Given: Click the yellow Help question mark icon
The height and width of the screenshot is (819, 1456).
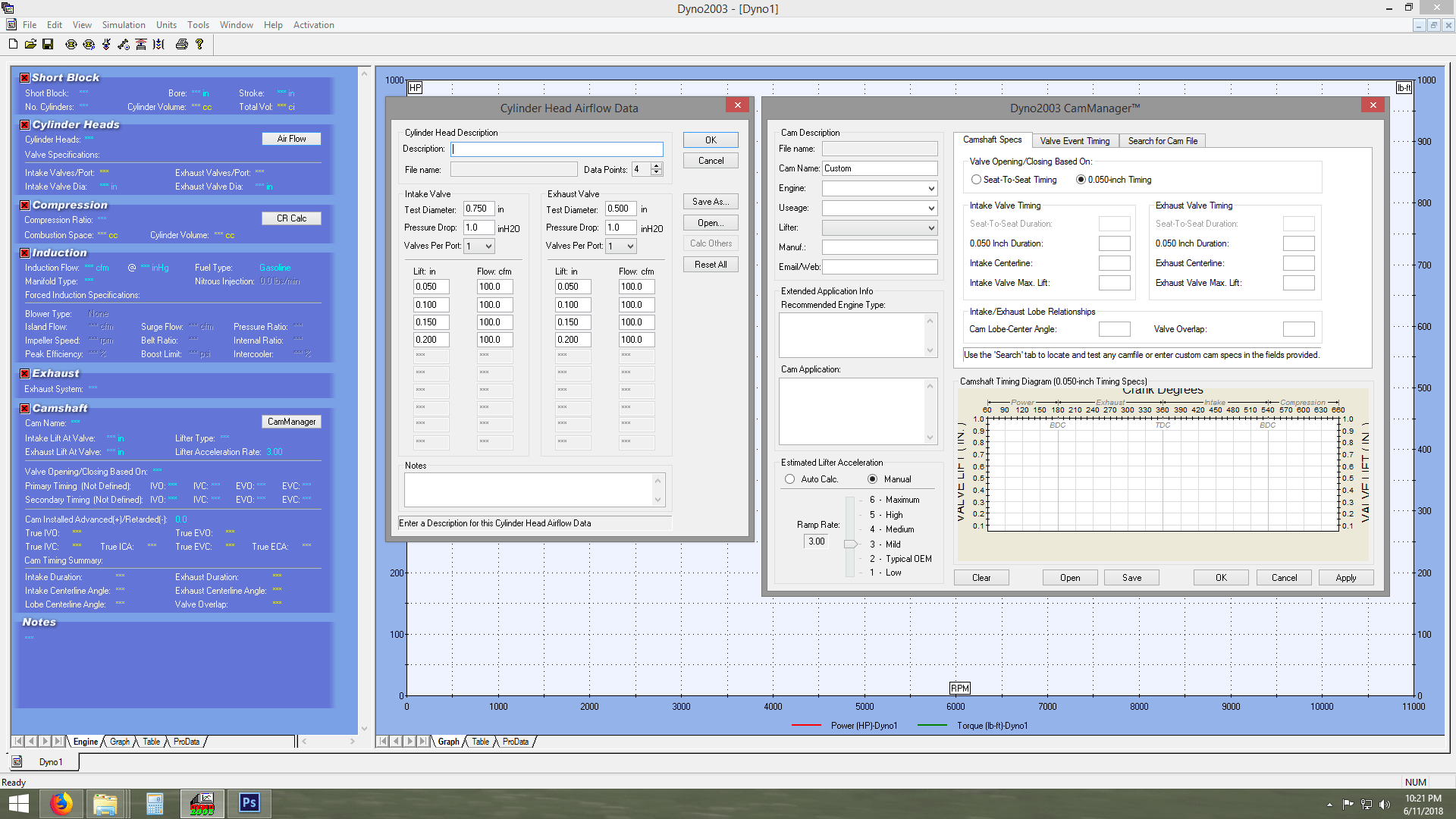Looking at the screenshot, I should point(199,44).
